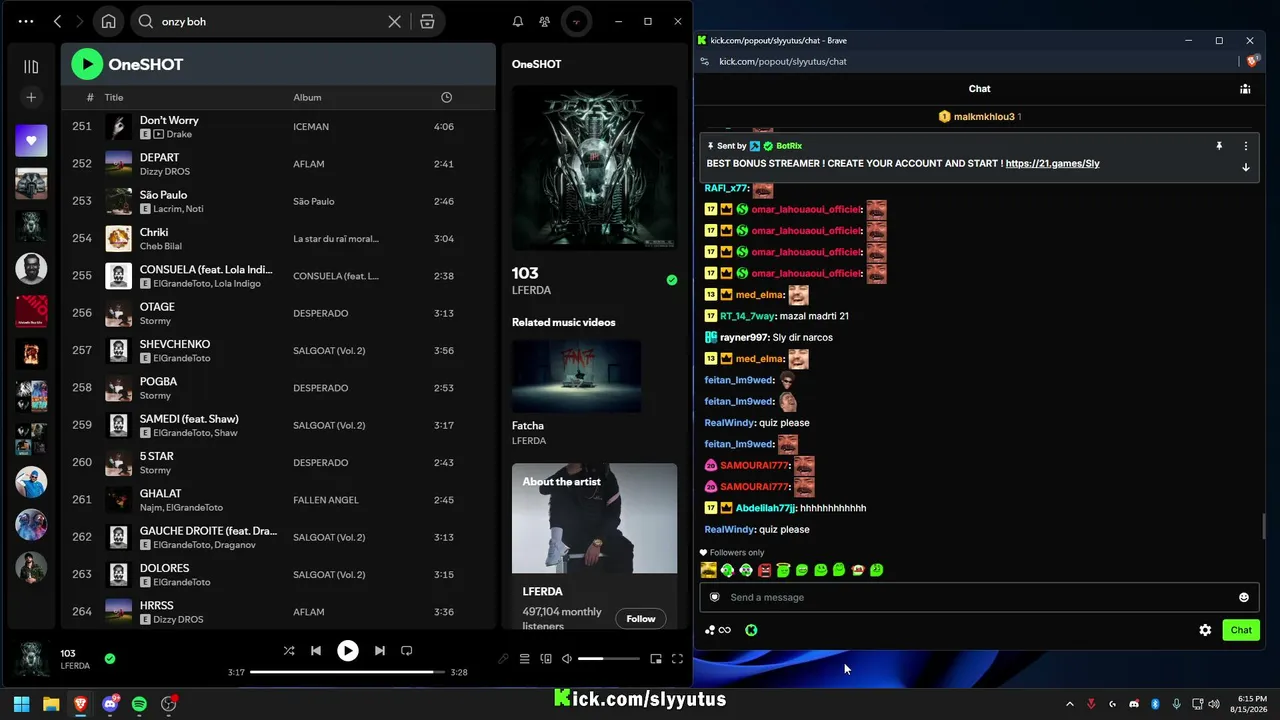1280x720 pixels.
Task: Select the track Don't Worry
Action: [169, 120]
